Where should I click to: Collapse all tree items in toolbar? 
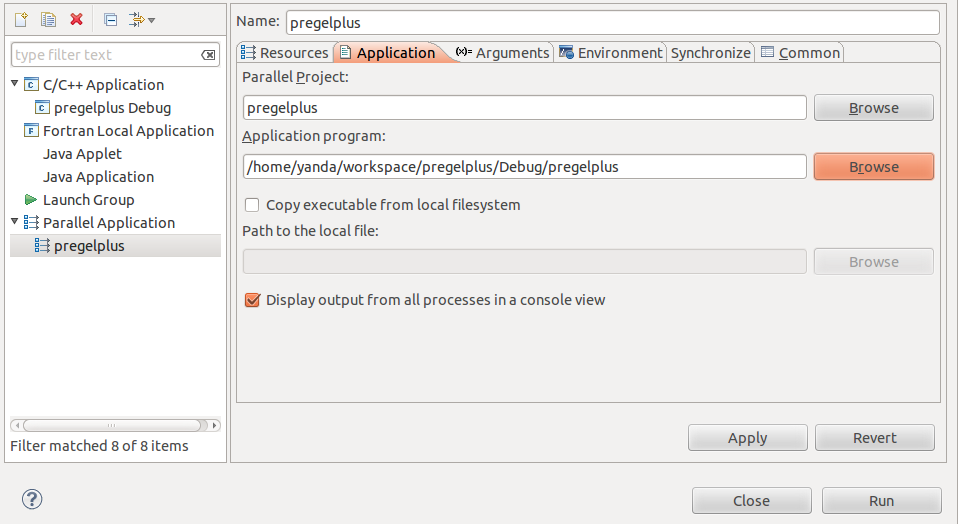click(111, 20)
